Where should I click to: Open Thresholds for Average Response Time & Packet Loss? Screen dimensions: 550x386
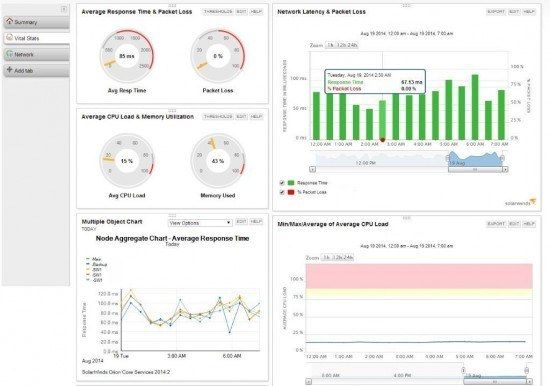218,12
